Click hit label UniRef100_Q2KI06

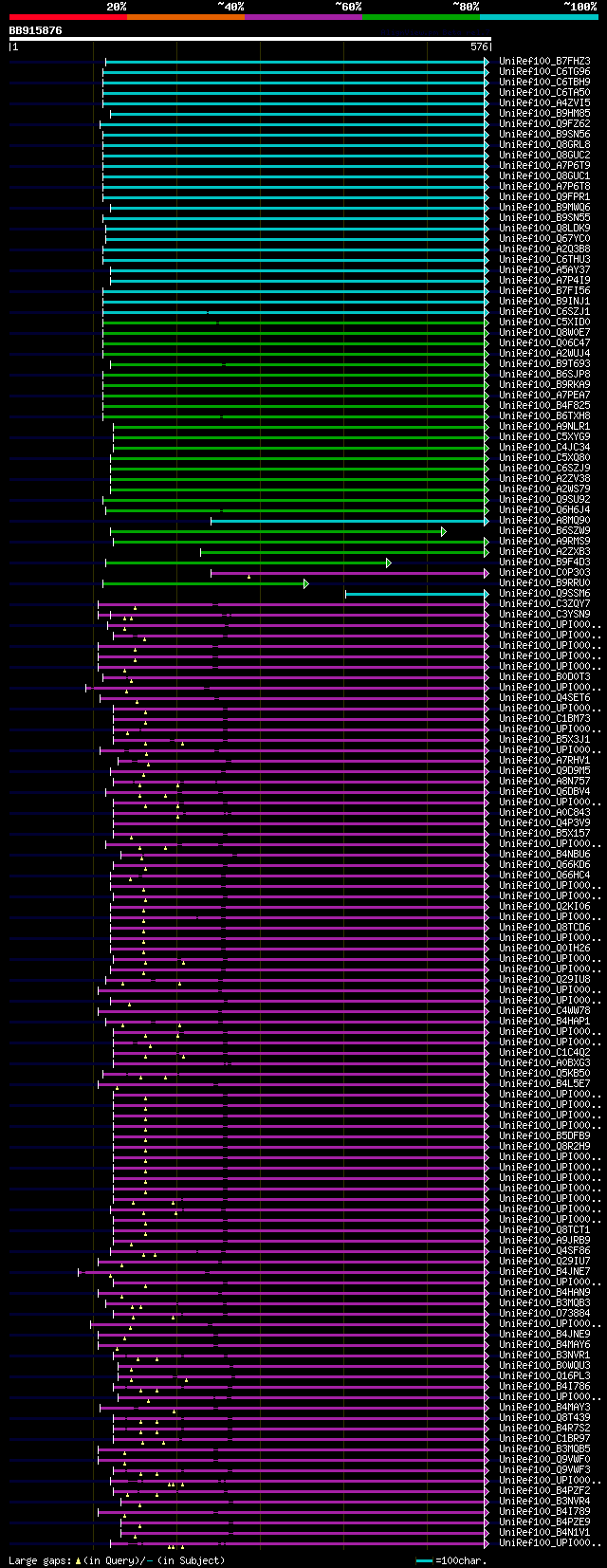click(544, 906)
